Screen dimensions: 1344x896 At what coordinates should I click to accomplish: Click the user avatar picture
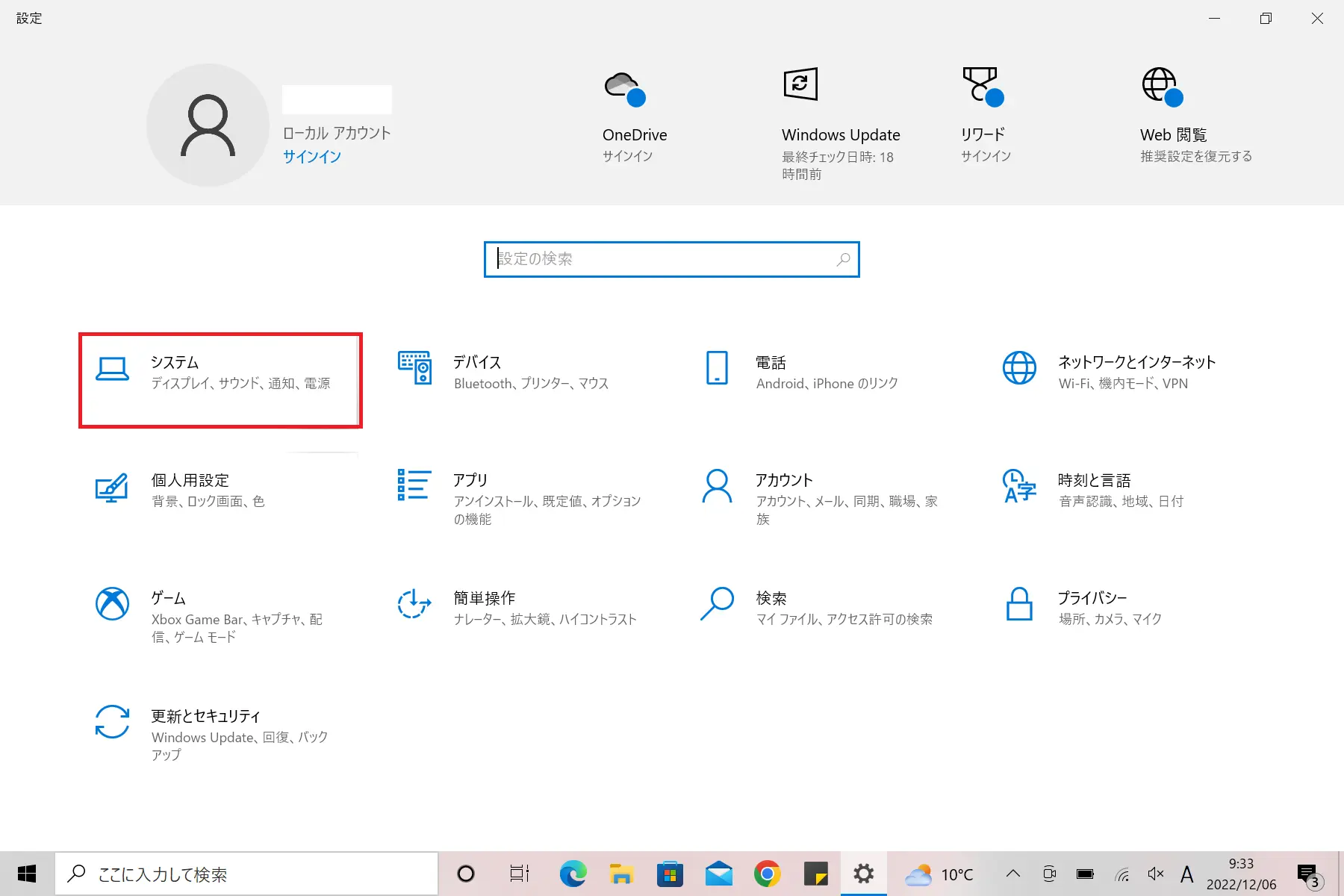click(208, 125)
